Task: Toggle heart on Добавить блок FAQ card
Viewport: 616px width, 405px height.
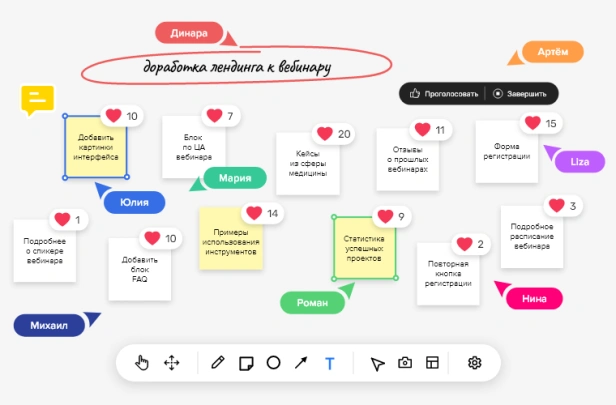Action: point(152,238)
